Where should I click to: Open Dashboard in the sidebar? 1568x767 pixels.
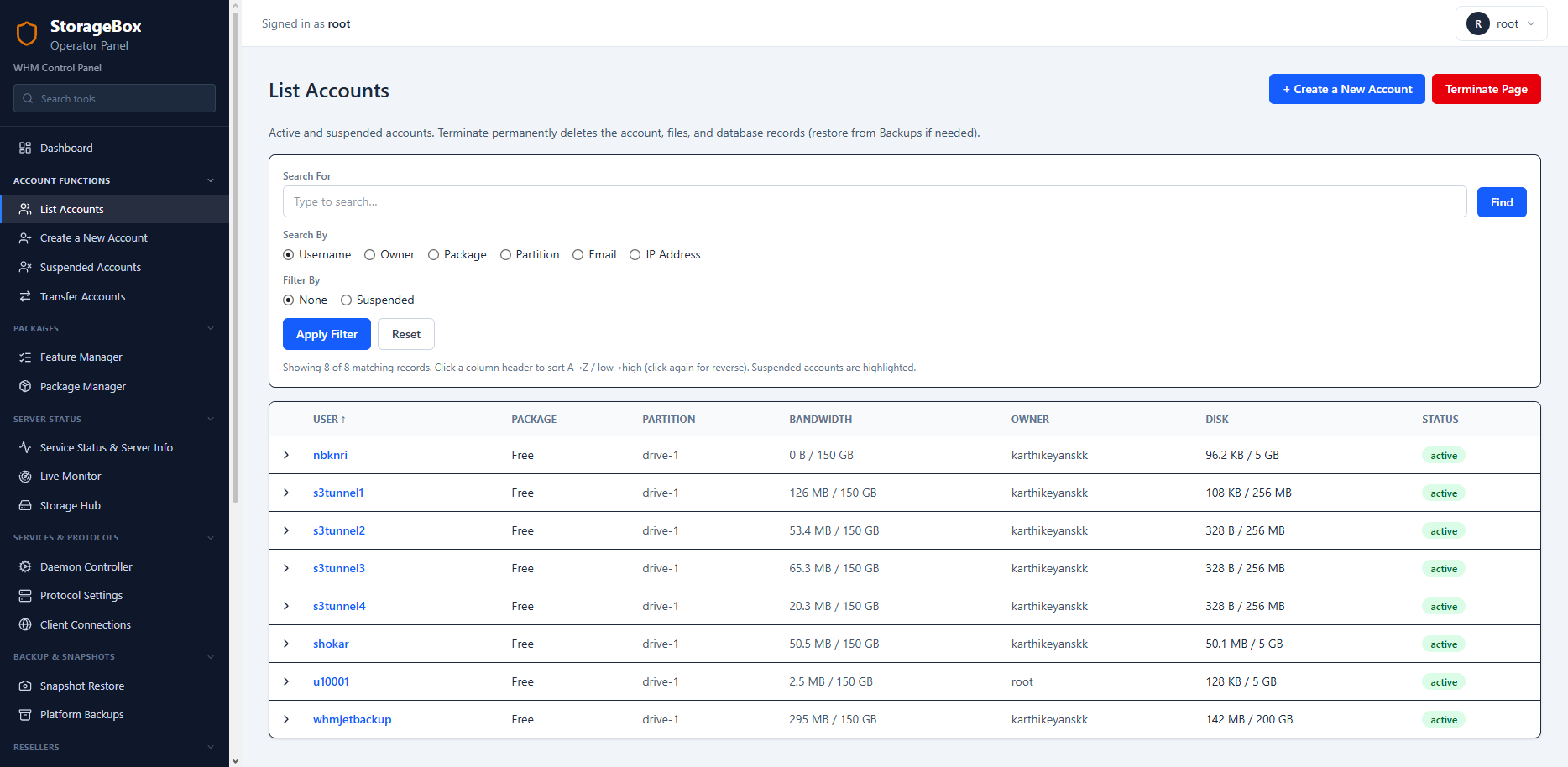pos(114,148)
